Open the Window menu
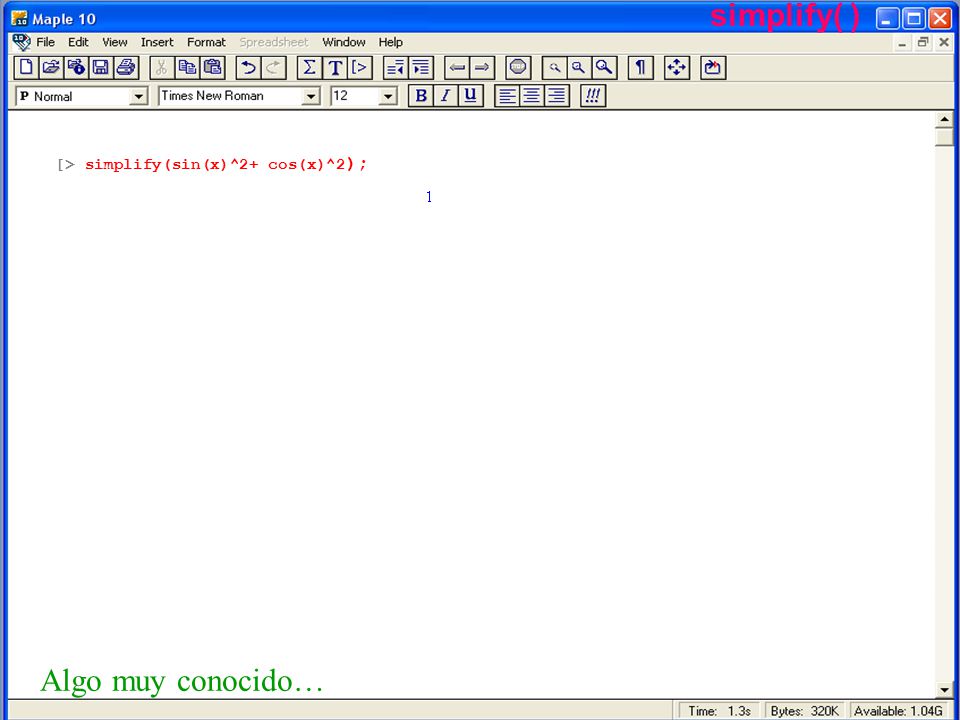The width and height of the screenshot is (960, 720). (x=344, y=42)
